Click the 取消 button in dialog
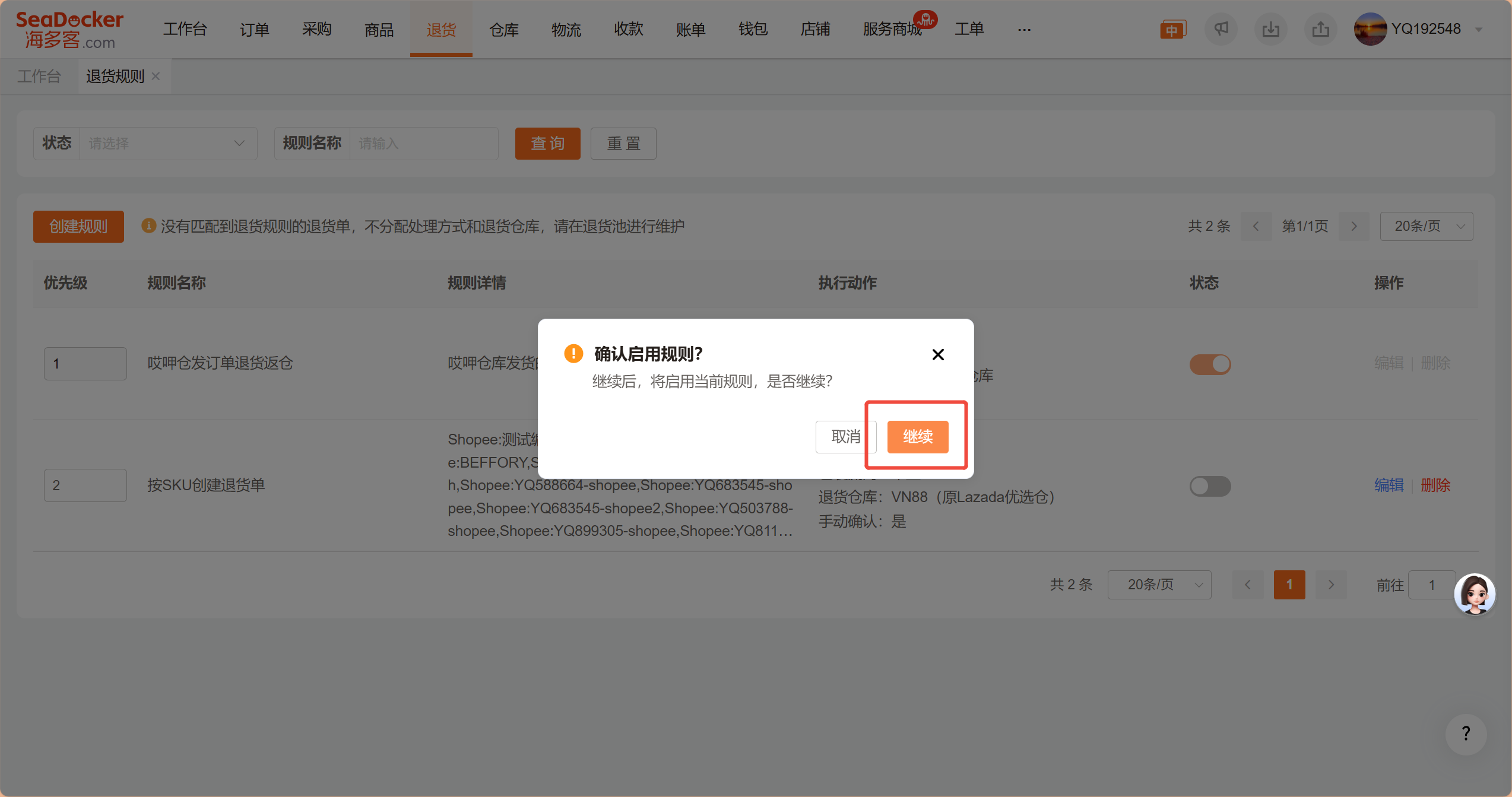Screen dimensions: 1512x797 [845, 437]
